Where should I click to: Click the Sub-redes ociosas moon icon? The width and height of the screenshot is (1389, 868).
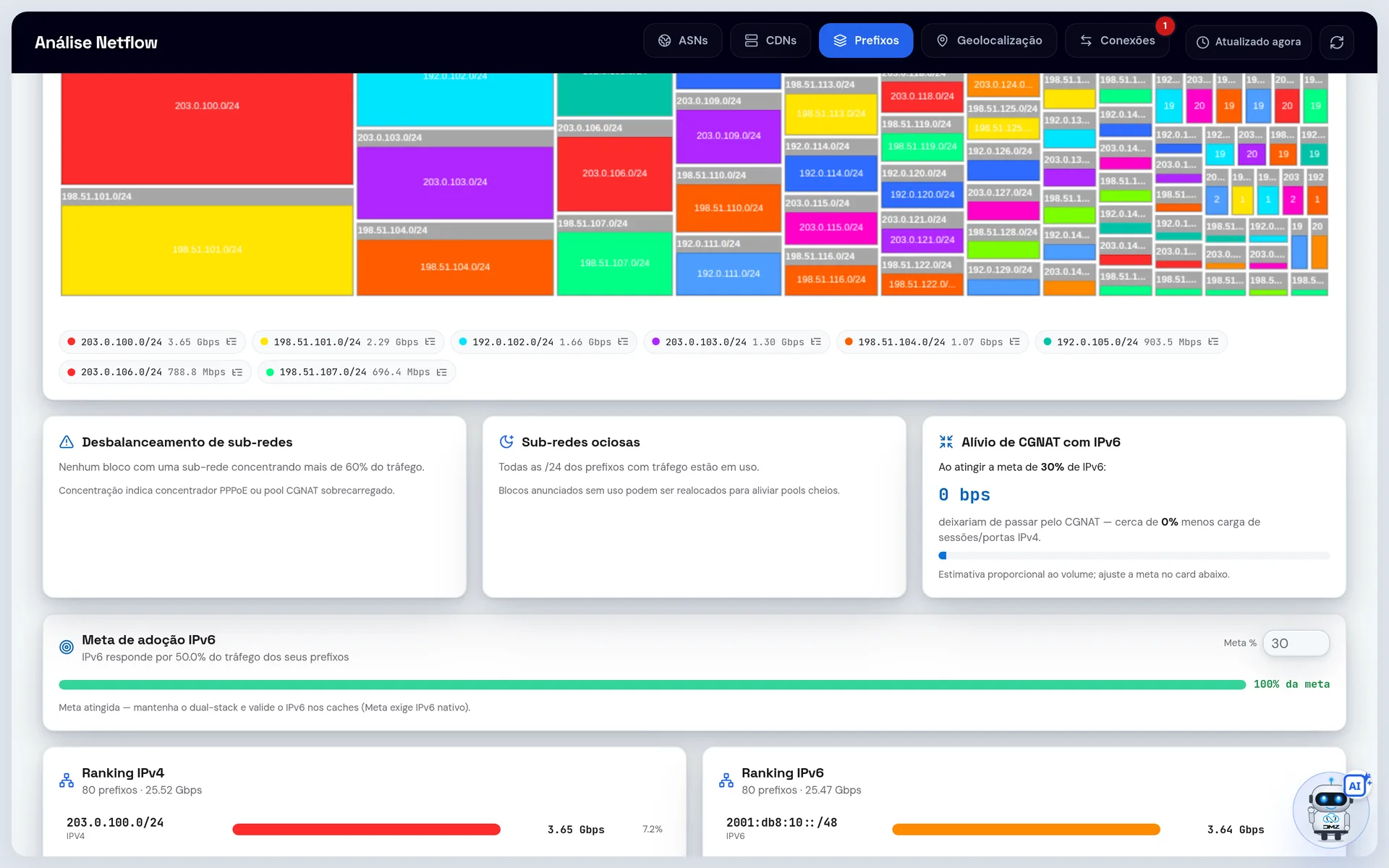[x=506, y=442]
